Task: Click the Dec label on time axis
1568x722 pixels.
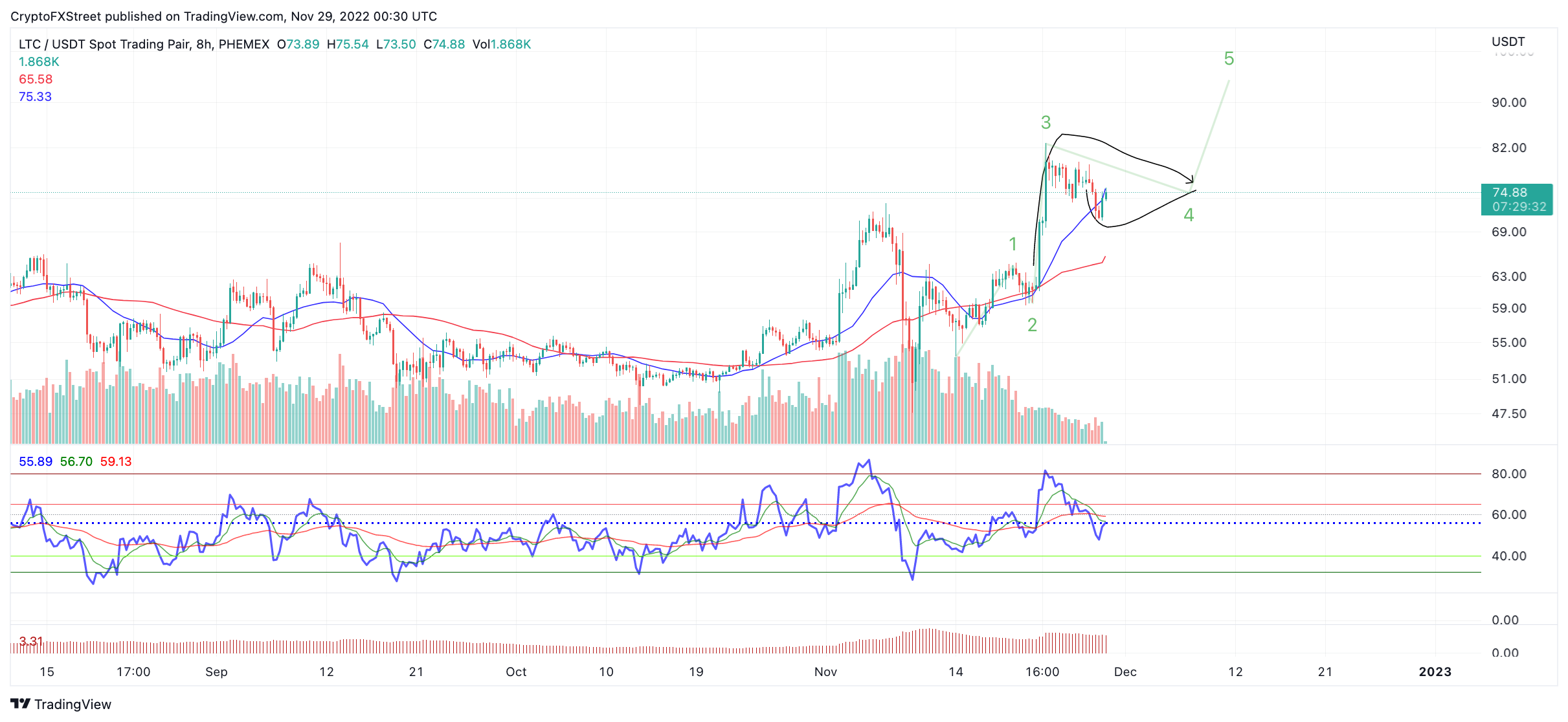Action: (1125, 672)
